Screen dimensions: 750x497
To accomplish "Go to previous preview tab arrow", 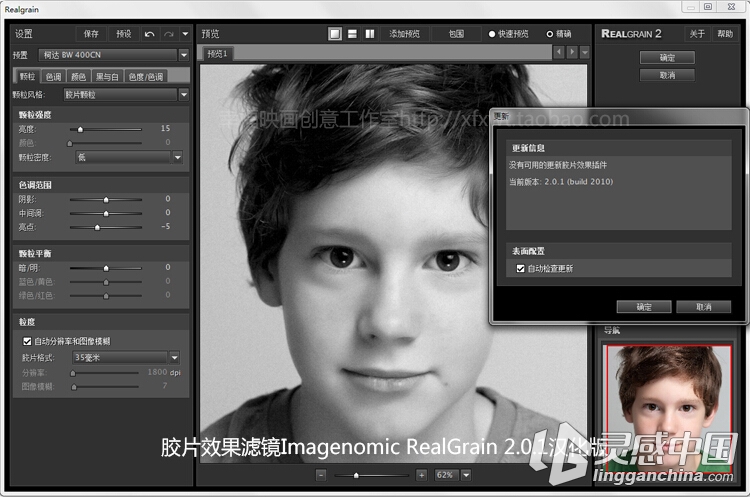I will [x=559, y=52].
